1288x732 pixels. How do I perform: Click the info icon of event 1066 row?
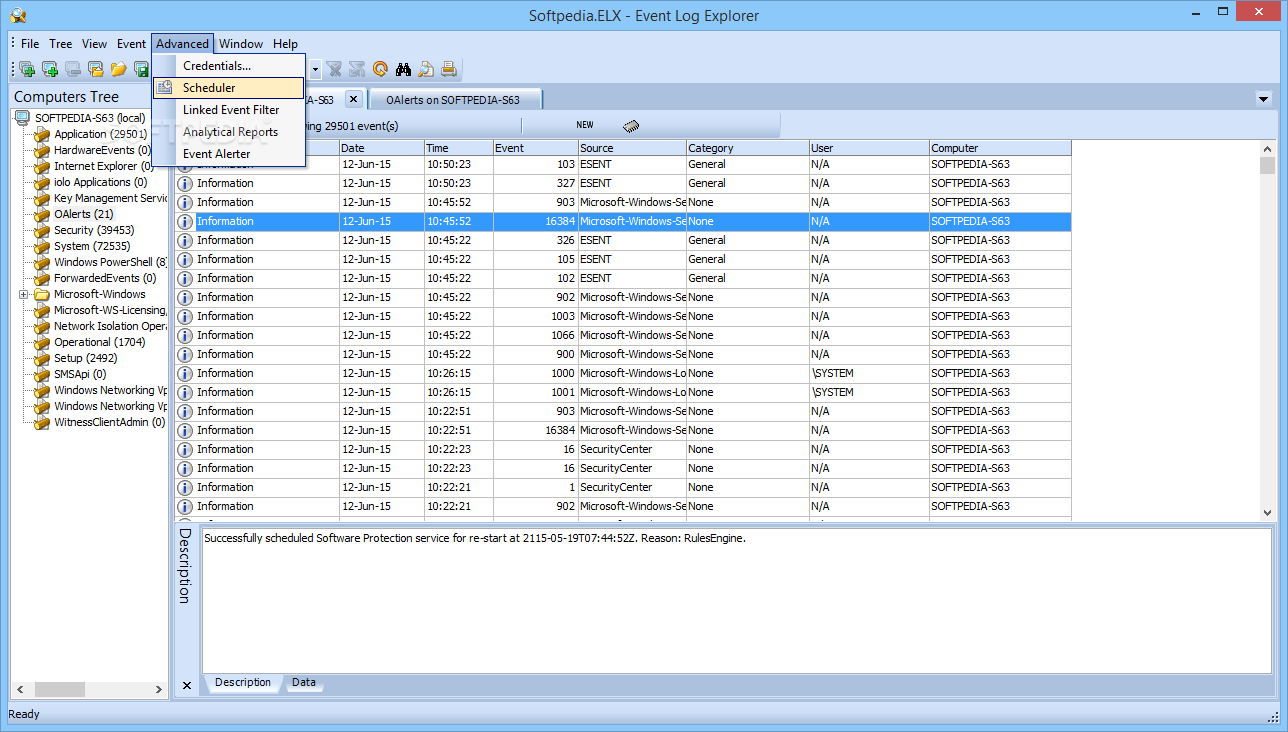pos(185,336)
